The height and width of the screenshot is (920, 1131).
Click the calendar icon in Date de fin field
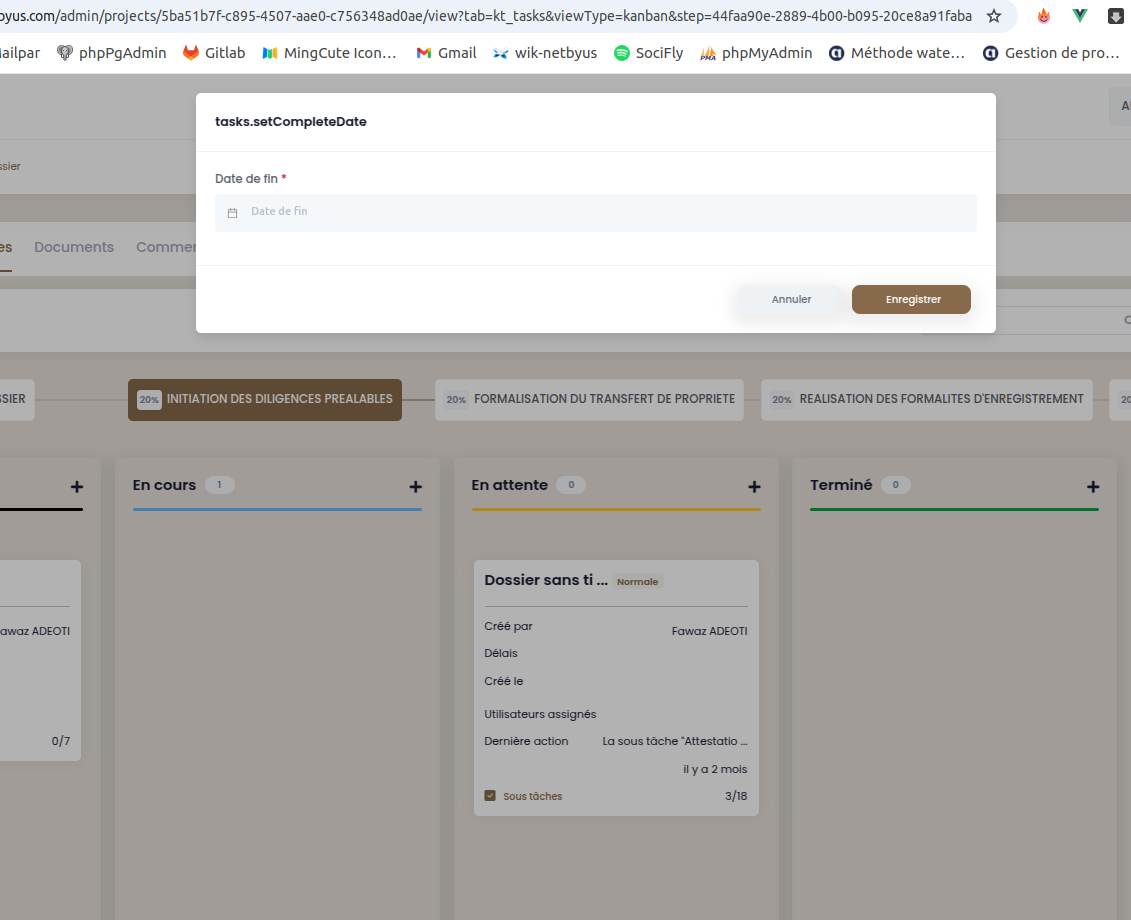point(232,213)
